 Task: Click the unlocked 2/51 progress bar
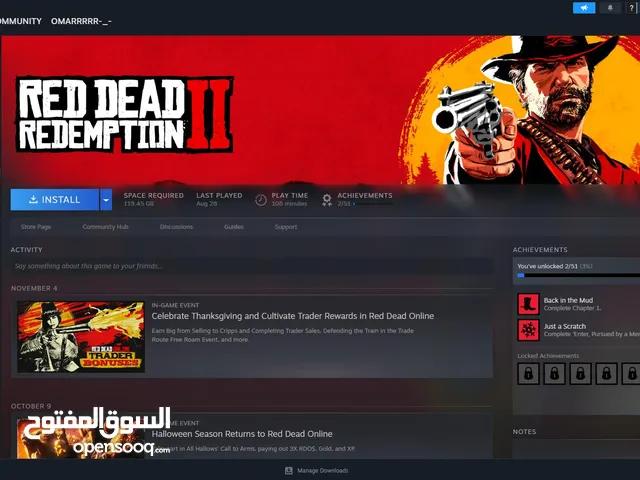click(x=578, y=275)
